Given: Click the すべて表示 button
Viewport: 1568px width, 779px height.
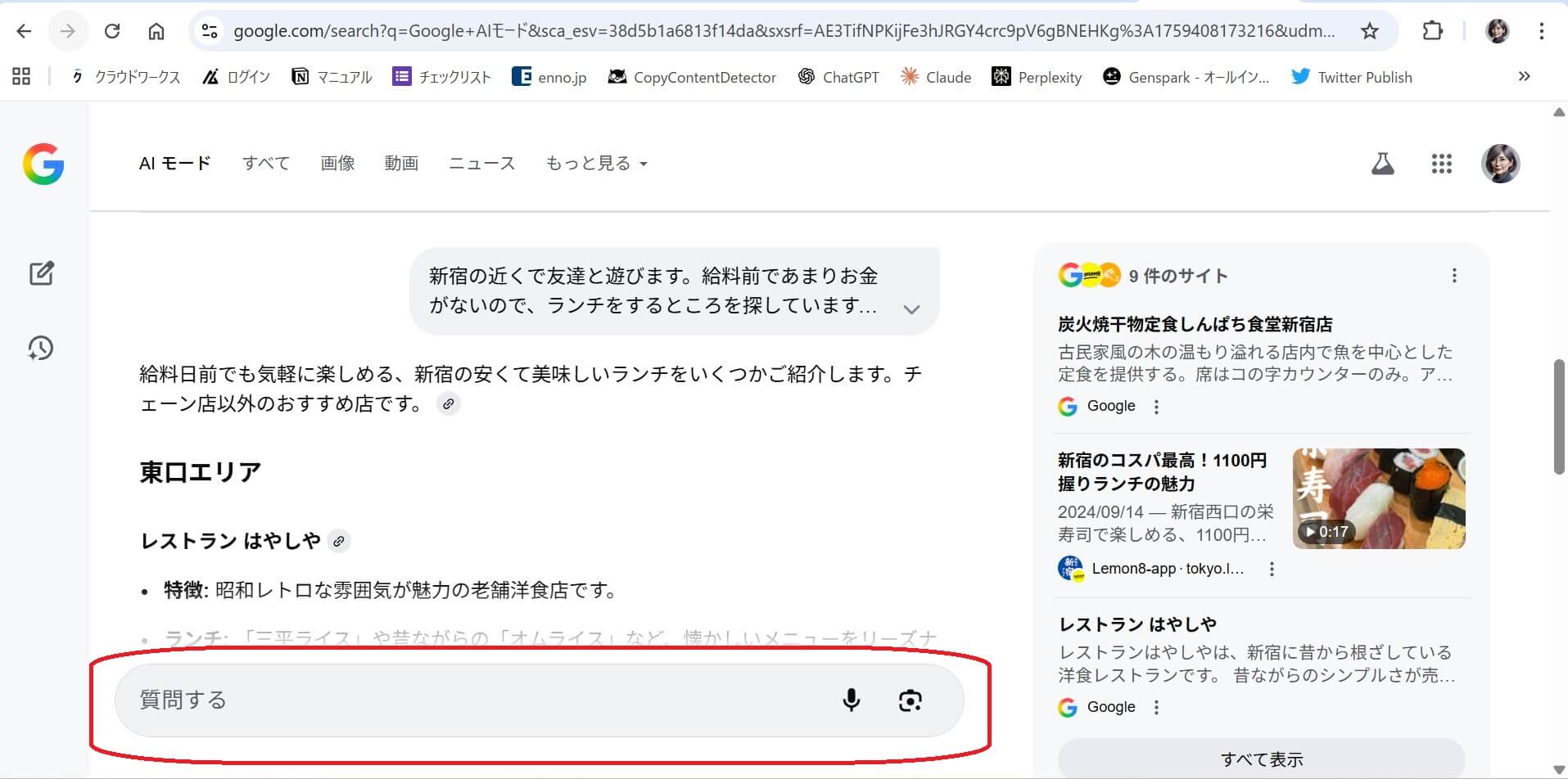Looking at the screenshot, I should [x=1261, y=759].
